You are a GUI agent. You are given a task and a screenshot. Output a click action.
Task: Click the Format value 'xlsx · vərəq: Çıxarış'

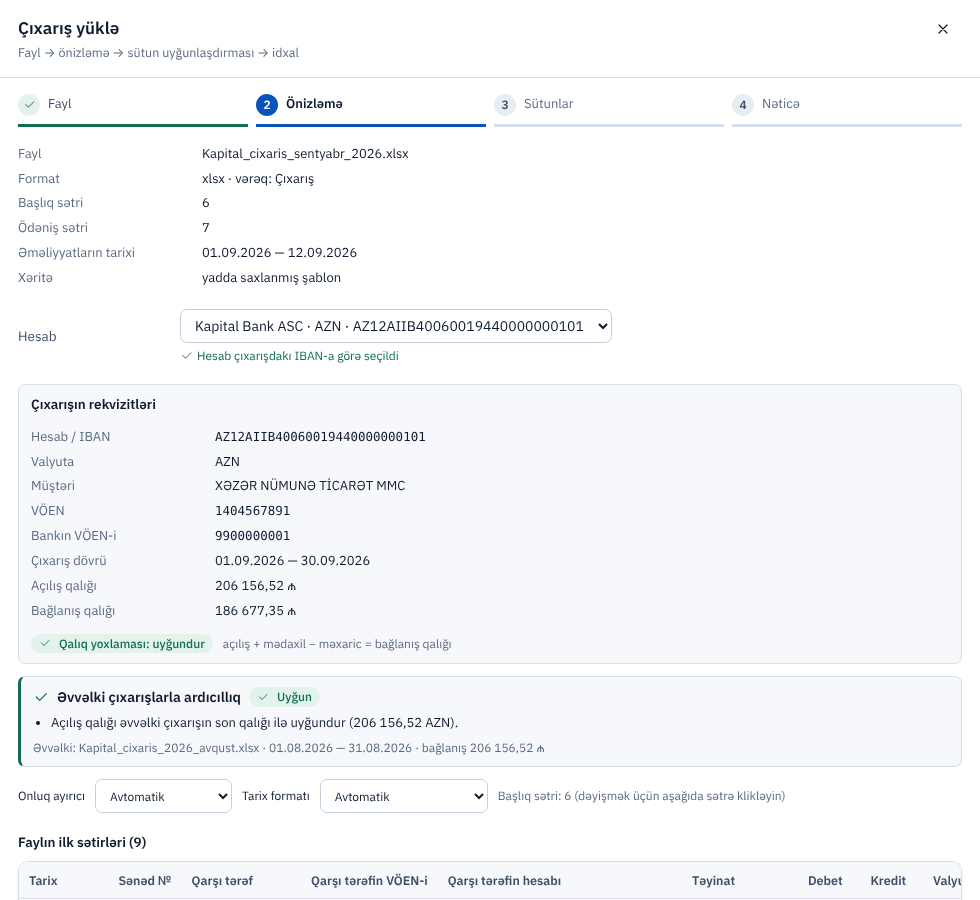pos(258,179)
